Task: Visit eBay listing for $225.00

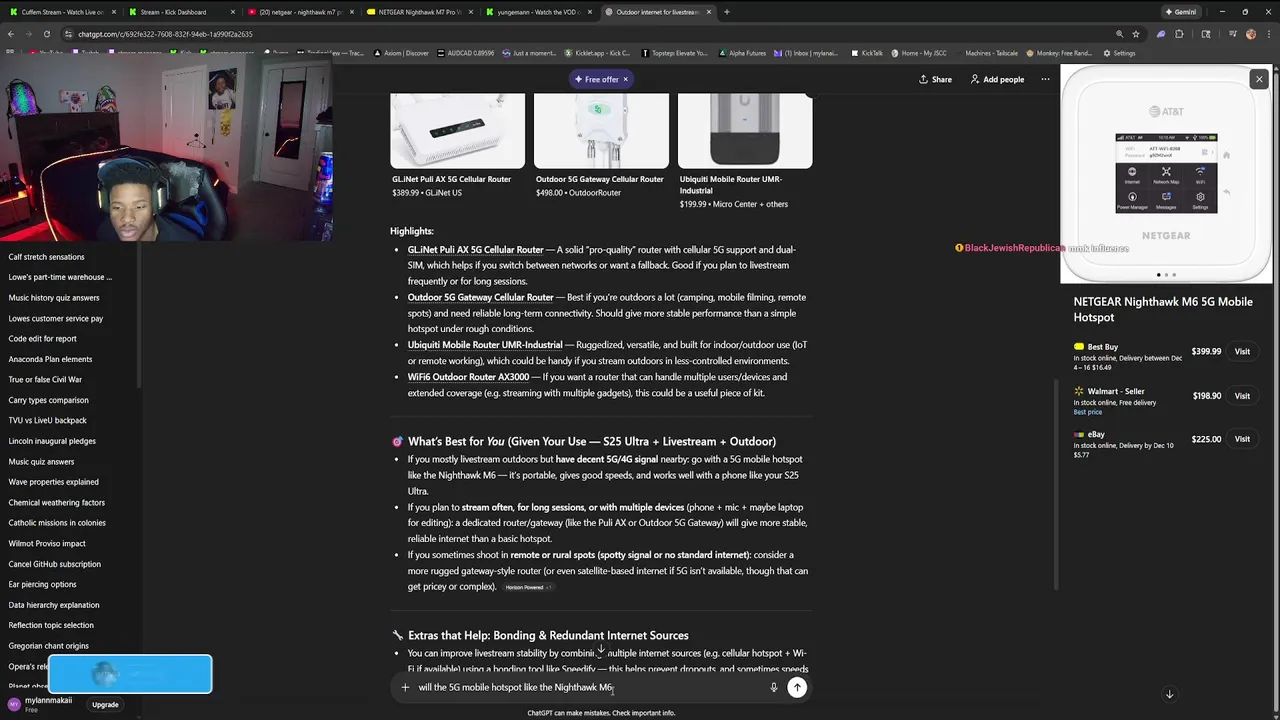Action: point(1242,439)
